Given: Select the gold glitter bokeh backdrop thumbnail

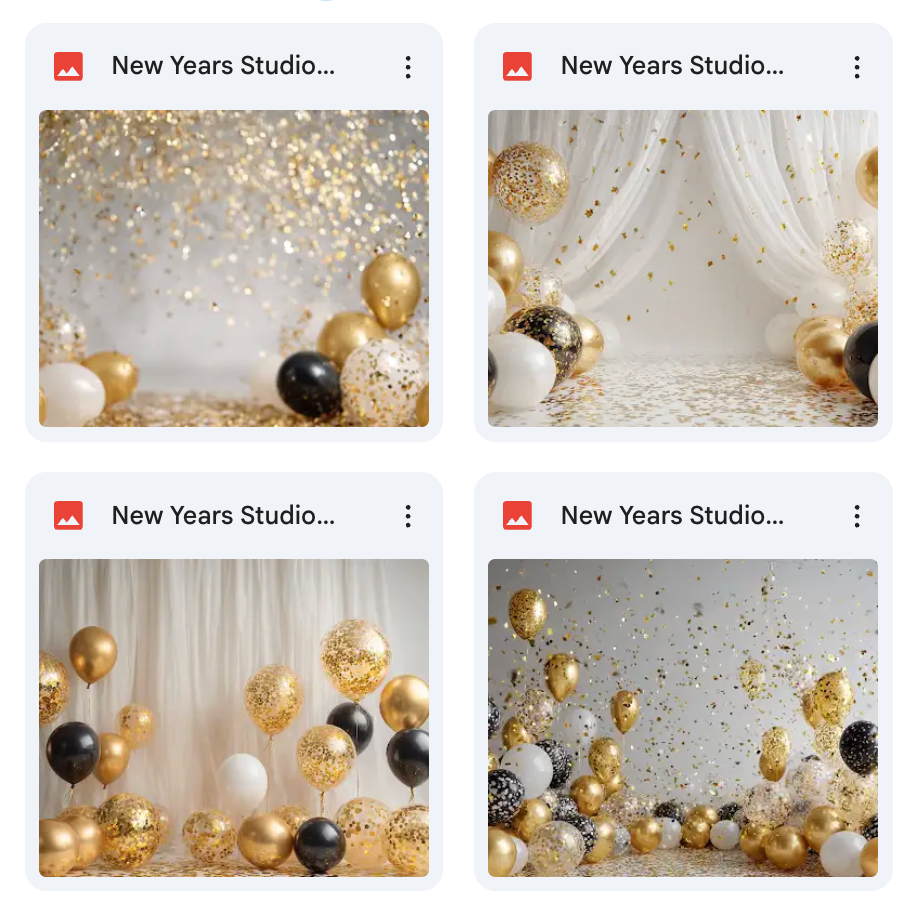Looking at the screenshot, I should coord(234,268).
